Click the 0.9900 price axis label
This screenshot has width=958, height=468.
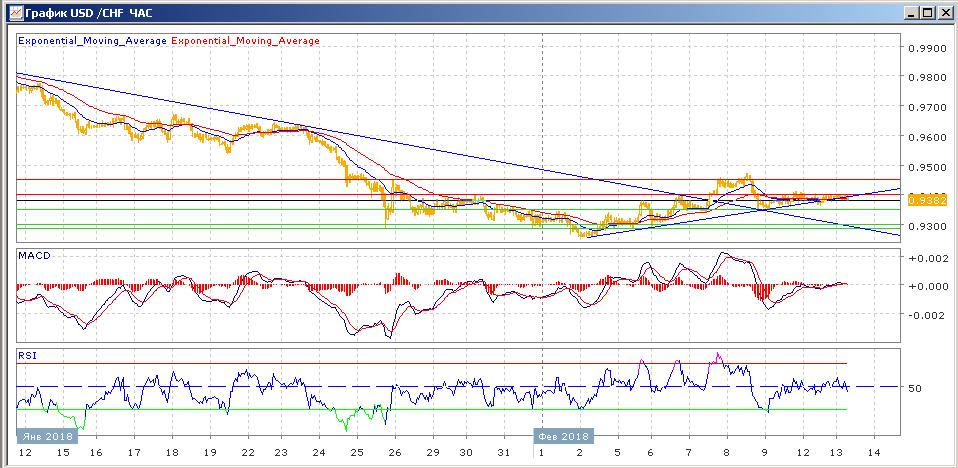point(927,48)
